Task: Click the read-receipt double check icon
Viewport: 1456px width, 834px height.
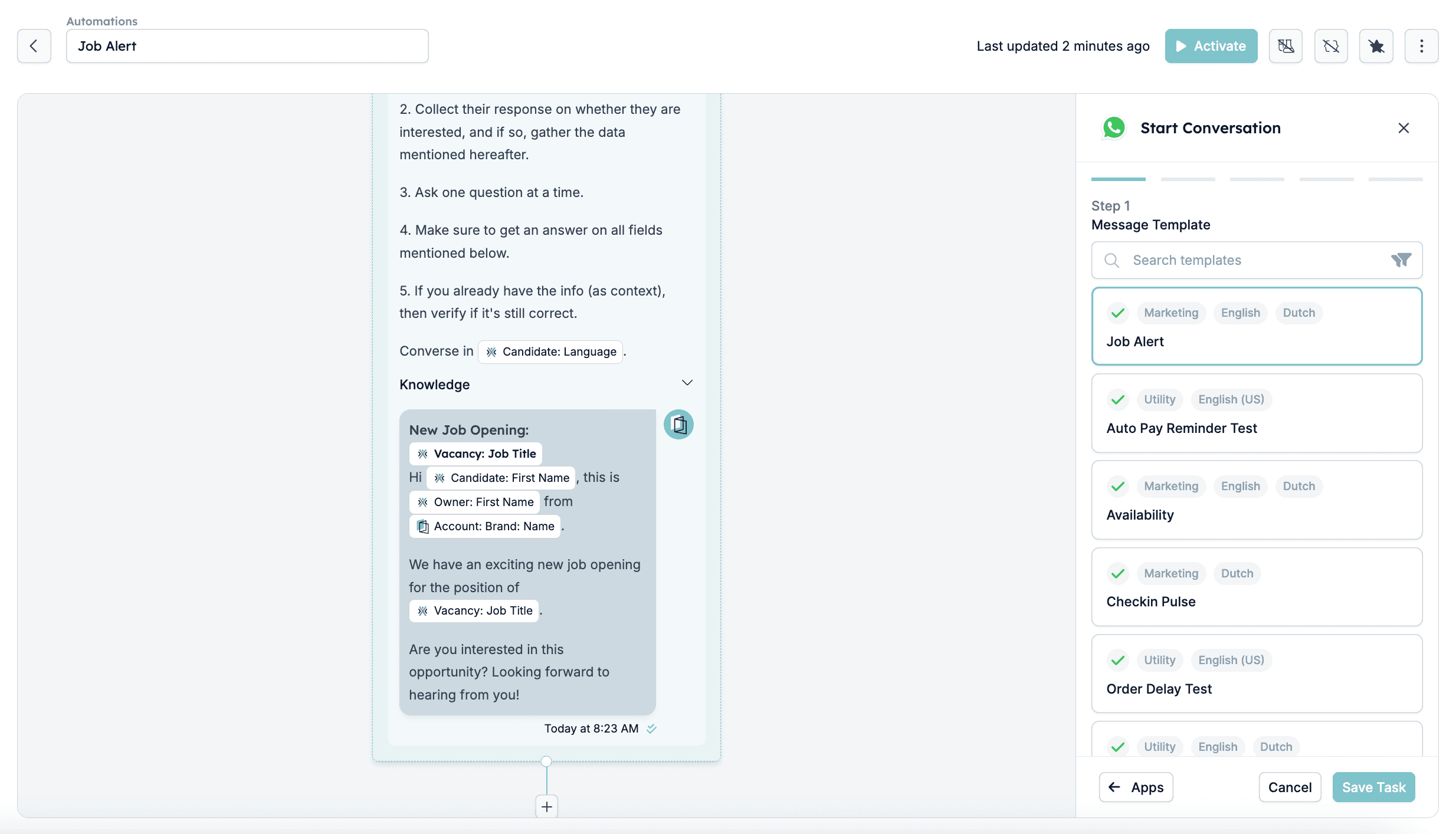Action: (x=651, y=728)
